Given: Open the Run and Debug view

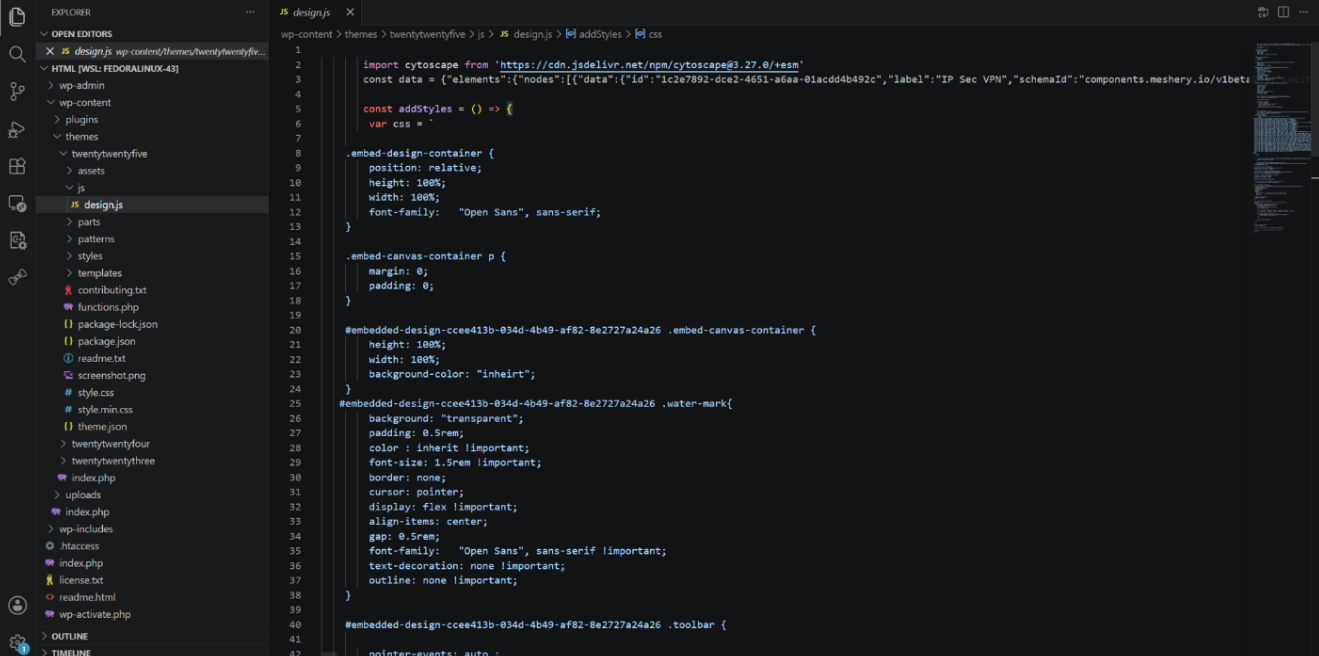Looking at the screenshot, I should (x=17, y=129).
